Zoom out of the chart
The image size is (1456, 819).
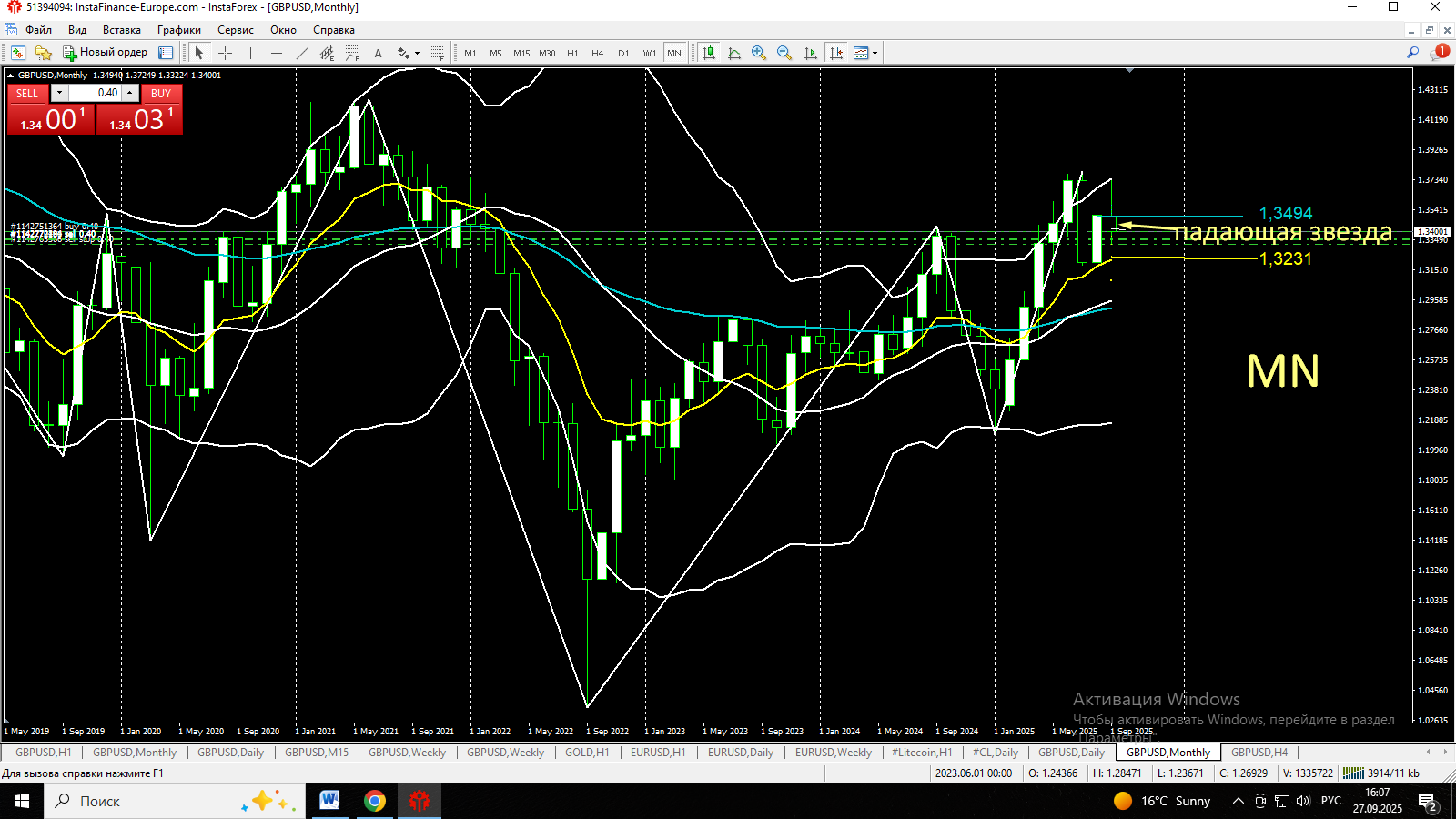[784, 53]
